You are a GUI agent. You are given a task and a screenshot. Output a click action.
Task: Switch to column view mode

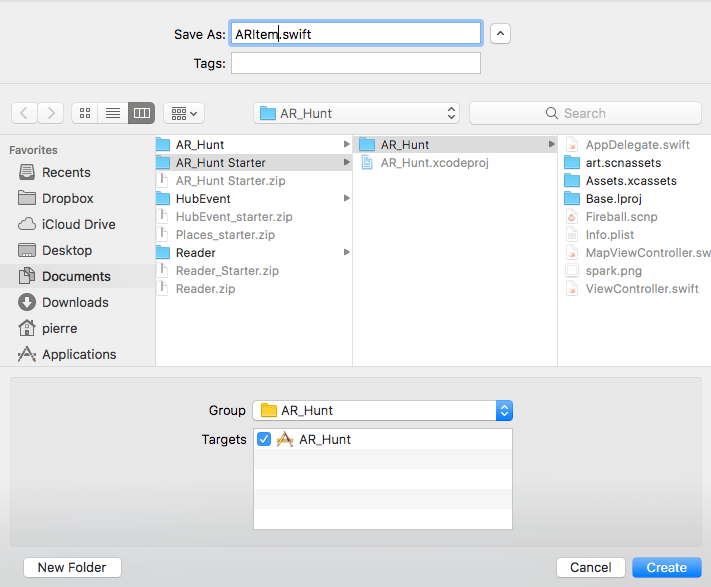coord(141,113)
